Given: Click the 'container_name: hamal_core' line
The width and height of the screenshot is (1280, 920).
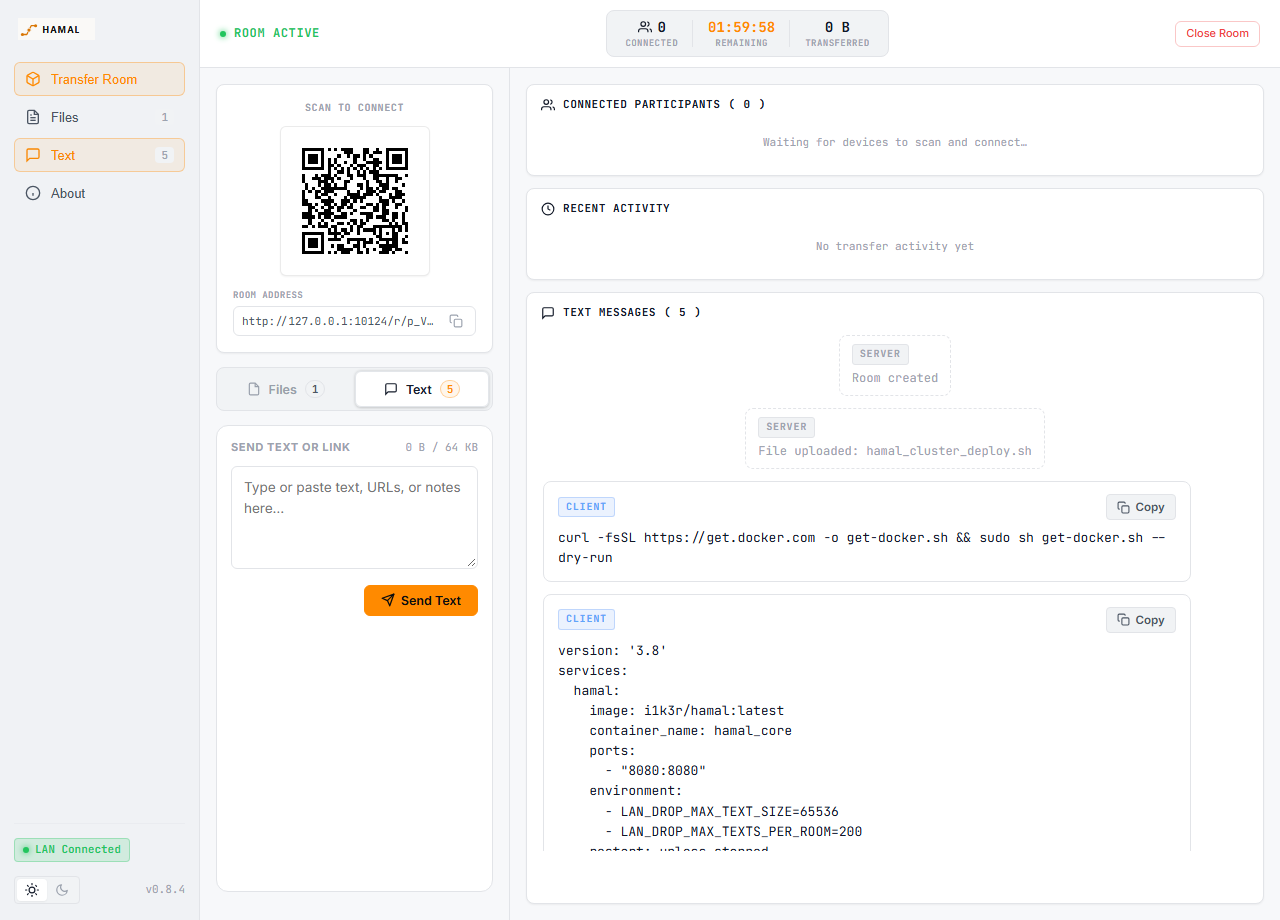Looking at the screenshot, I should pyautogui.click(x=690, y=731).
